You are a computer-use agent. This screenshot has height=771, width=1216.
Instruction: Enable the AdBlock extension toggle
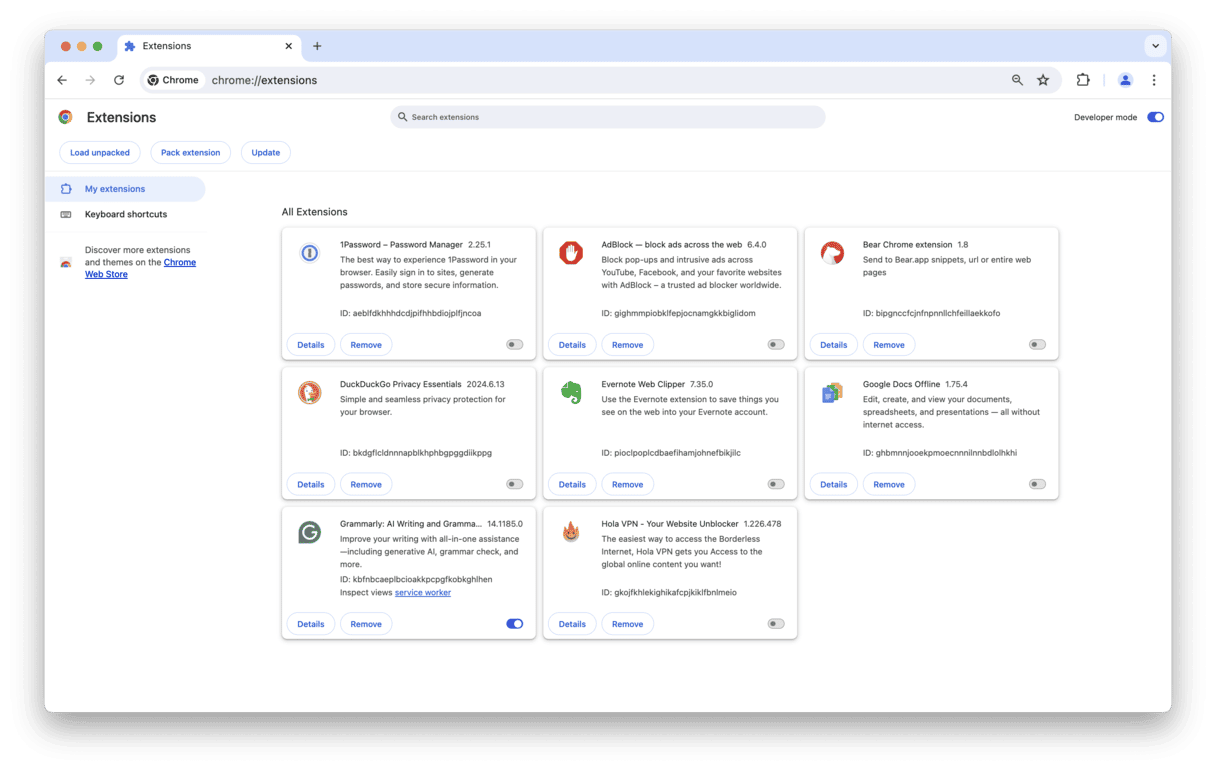click(x=775, y=344)
